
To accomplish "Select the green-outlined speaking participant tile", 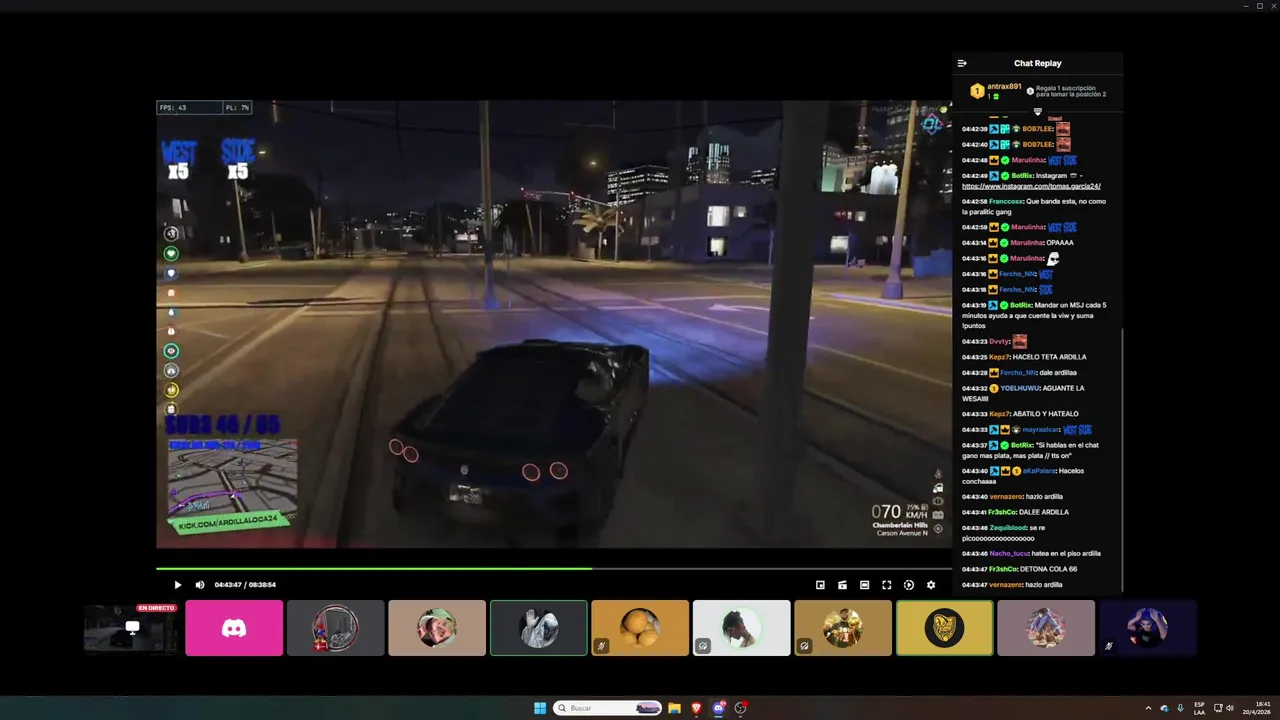I will coord(538,628).
